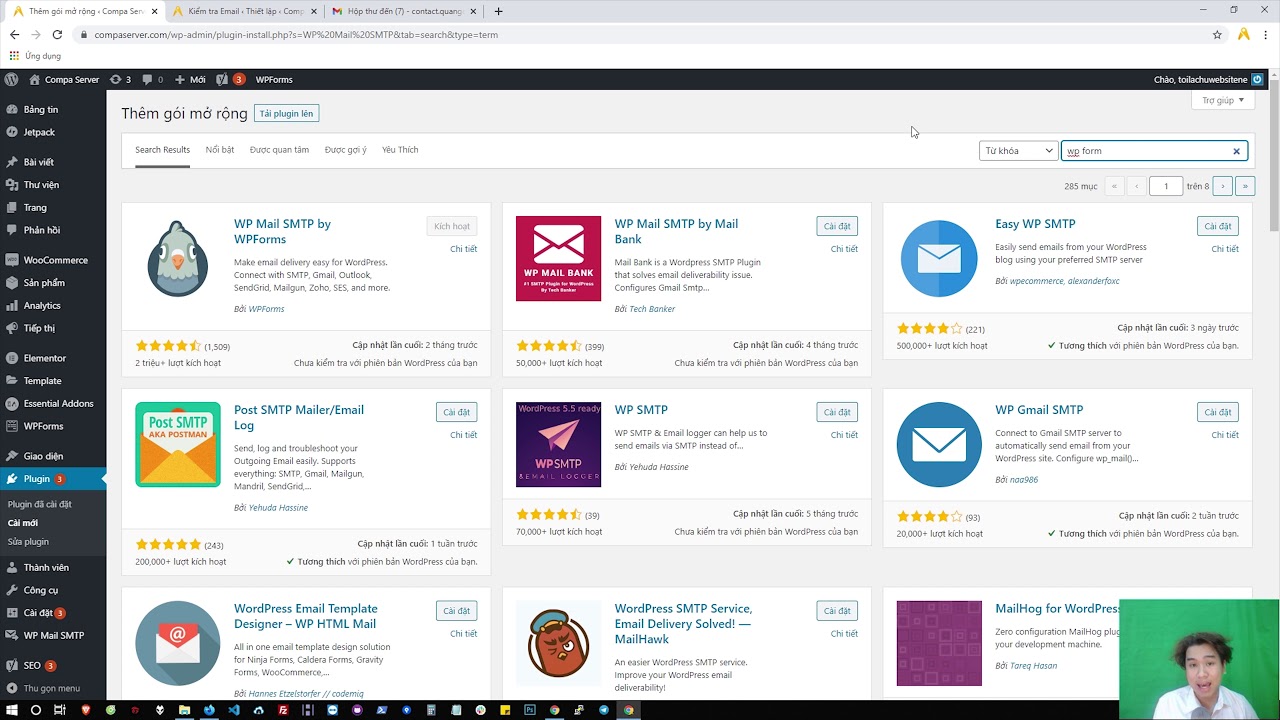Reload the page using browser refresh icon
Viewport: 1280px width, 720px height.
[x=57, y=34]
